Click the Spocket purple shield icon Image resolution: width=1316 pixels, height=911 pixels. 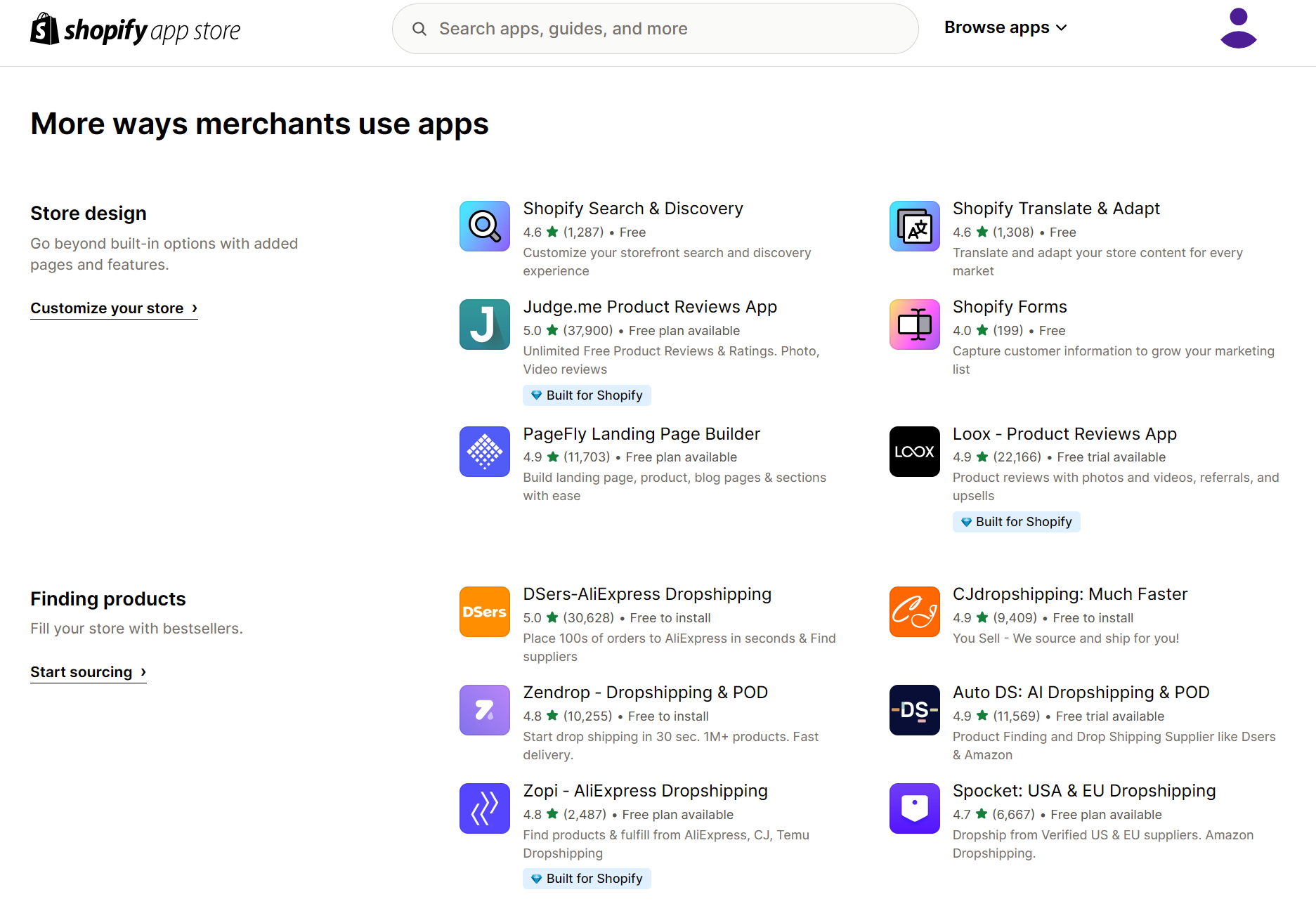pos(915,808)
